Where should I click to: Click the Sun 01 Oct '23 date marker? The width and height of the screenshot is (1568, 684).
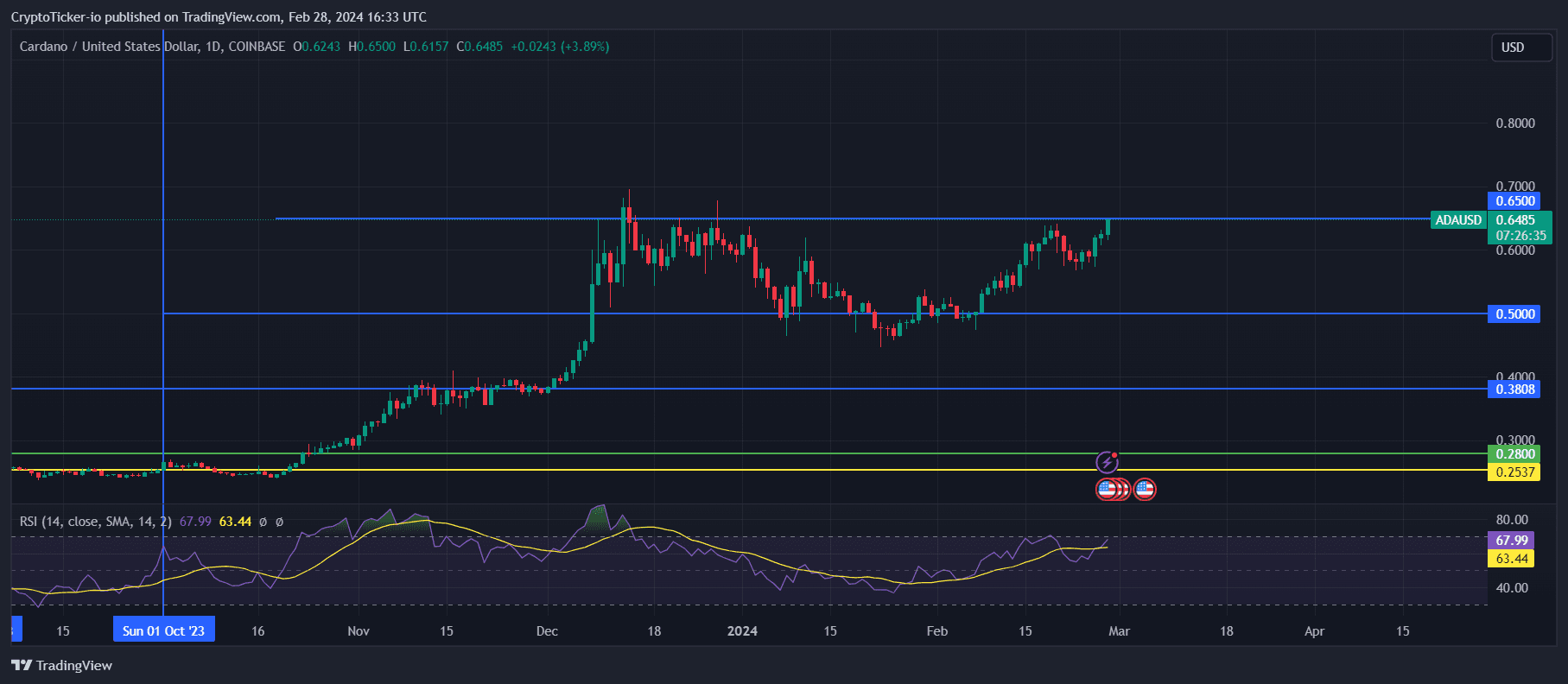[163, 630]
